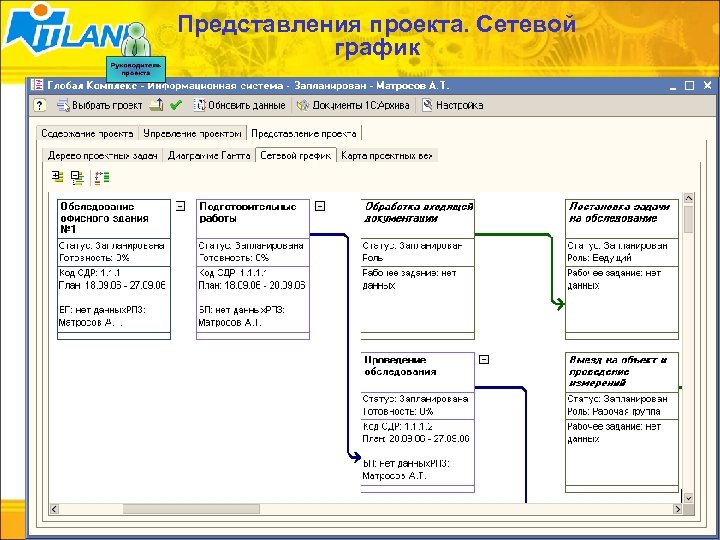720x540 pixels.
Task: Click horizontal scrollbar left arrow
Action: click(x=54, y=509)
